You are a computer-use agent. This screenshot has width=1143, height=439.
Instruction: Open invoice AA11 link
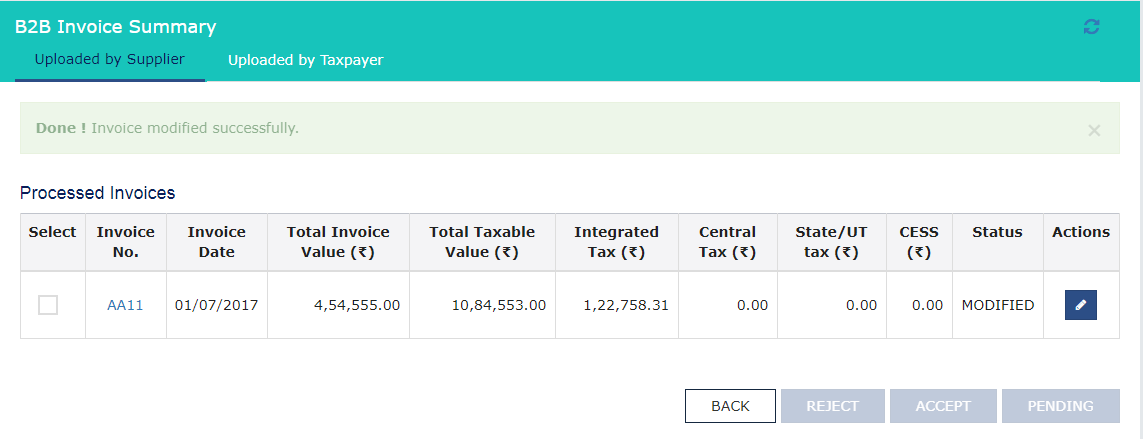[x=125, y=305]
